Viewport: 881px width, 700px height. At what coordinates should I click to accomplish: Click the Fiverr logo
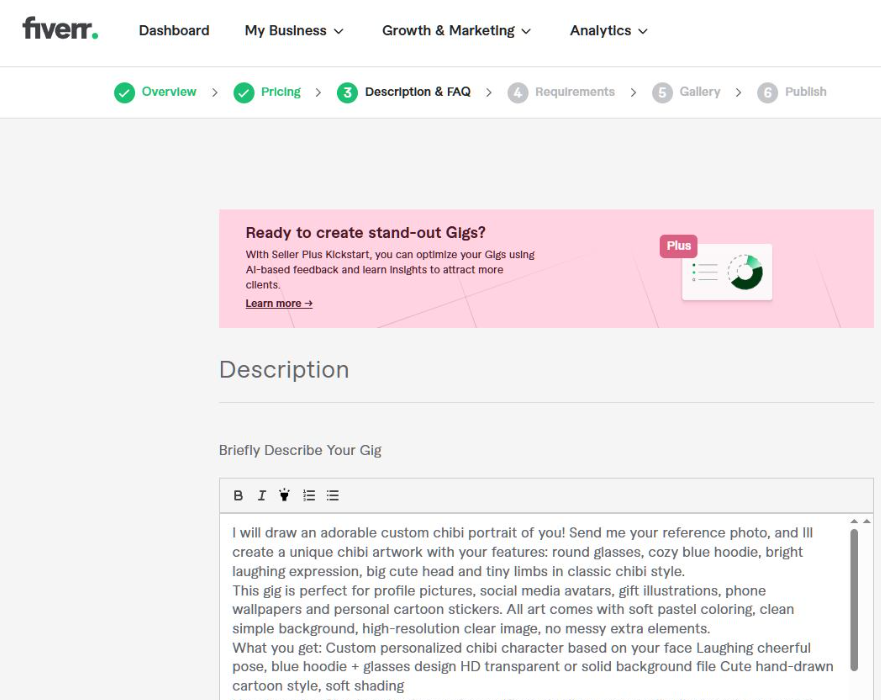60,29
